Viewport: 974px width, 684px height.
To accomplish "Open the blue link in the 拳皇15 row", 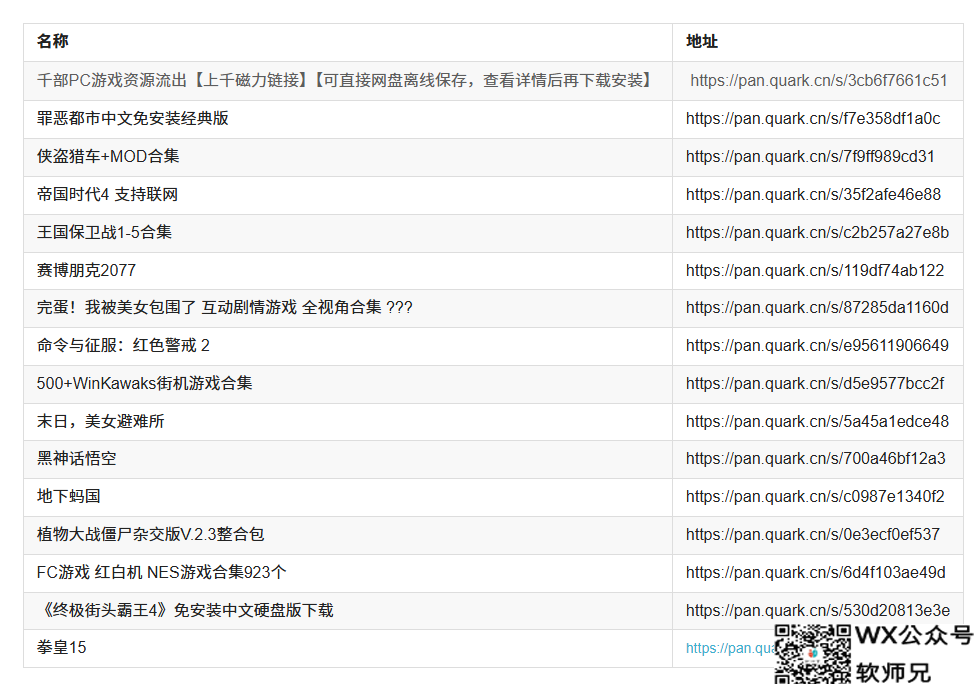I will [730, 649].
